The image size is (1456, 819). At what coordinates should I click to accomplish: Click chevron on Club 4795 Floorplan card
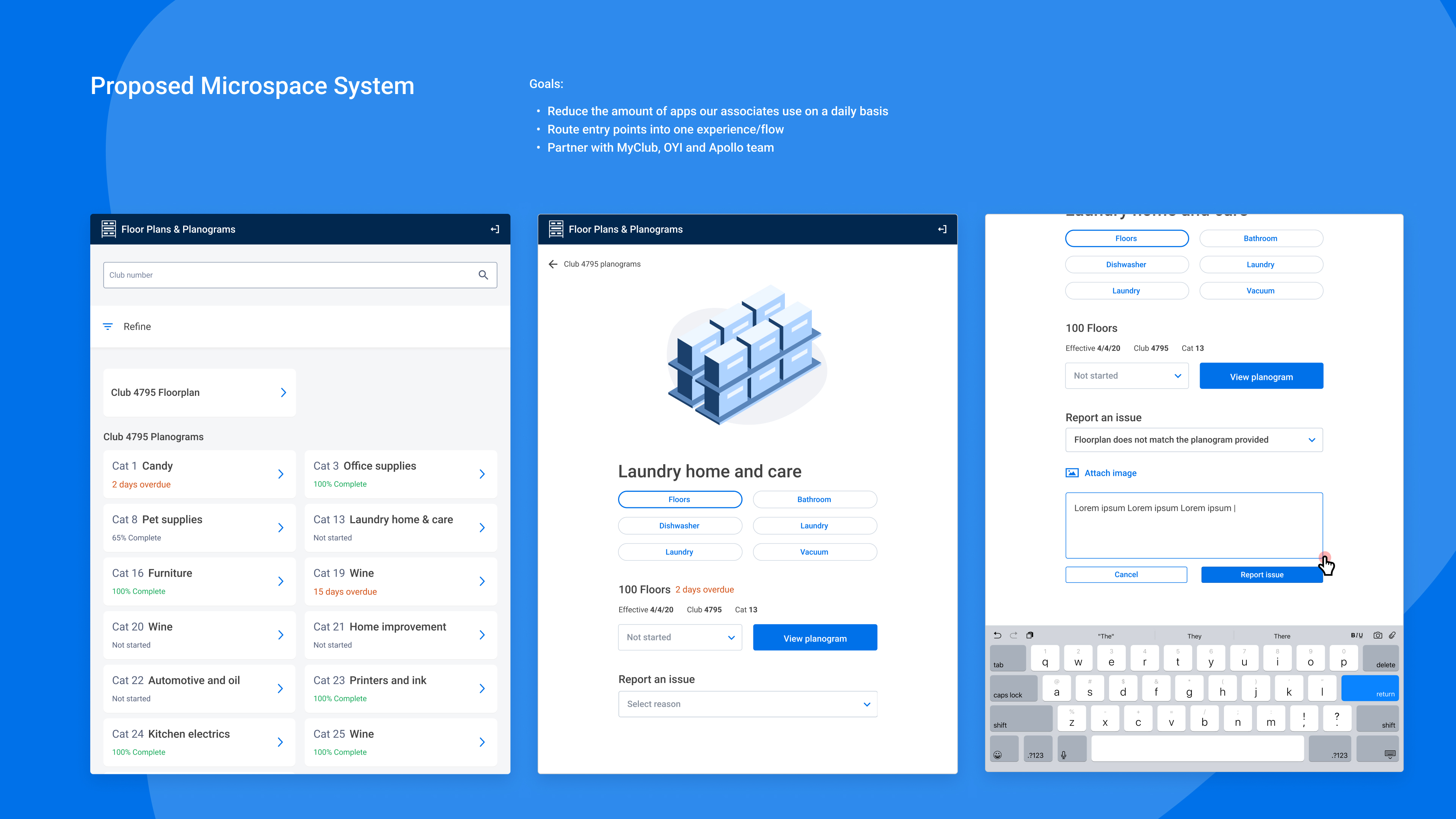click(284, 393)
